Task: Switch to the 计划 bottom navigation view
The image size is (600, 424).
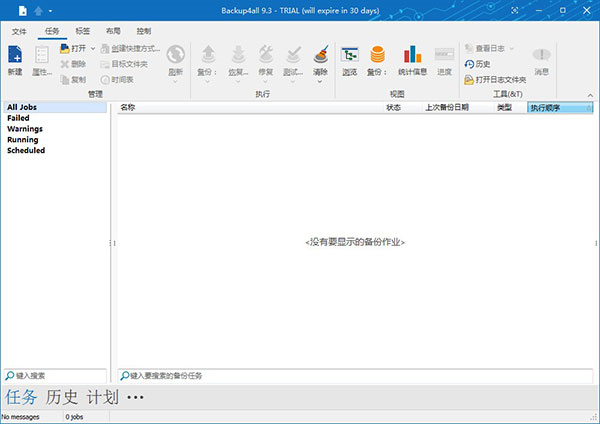Action: [103, 397]
